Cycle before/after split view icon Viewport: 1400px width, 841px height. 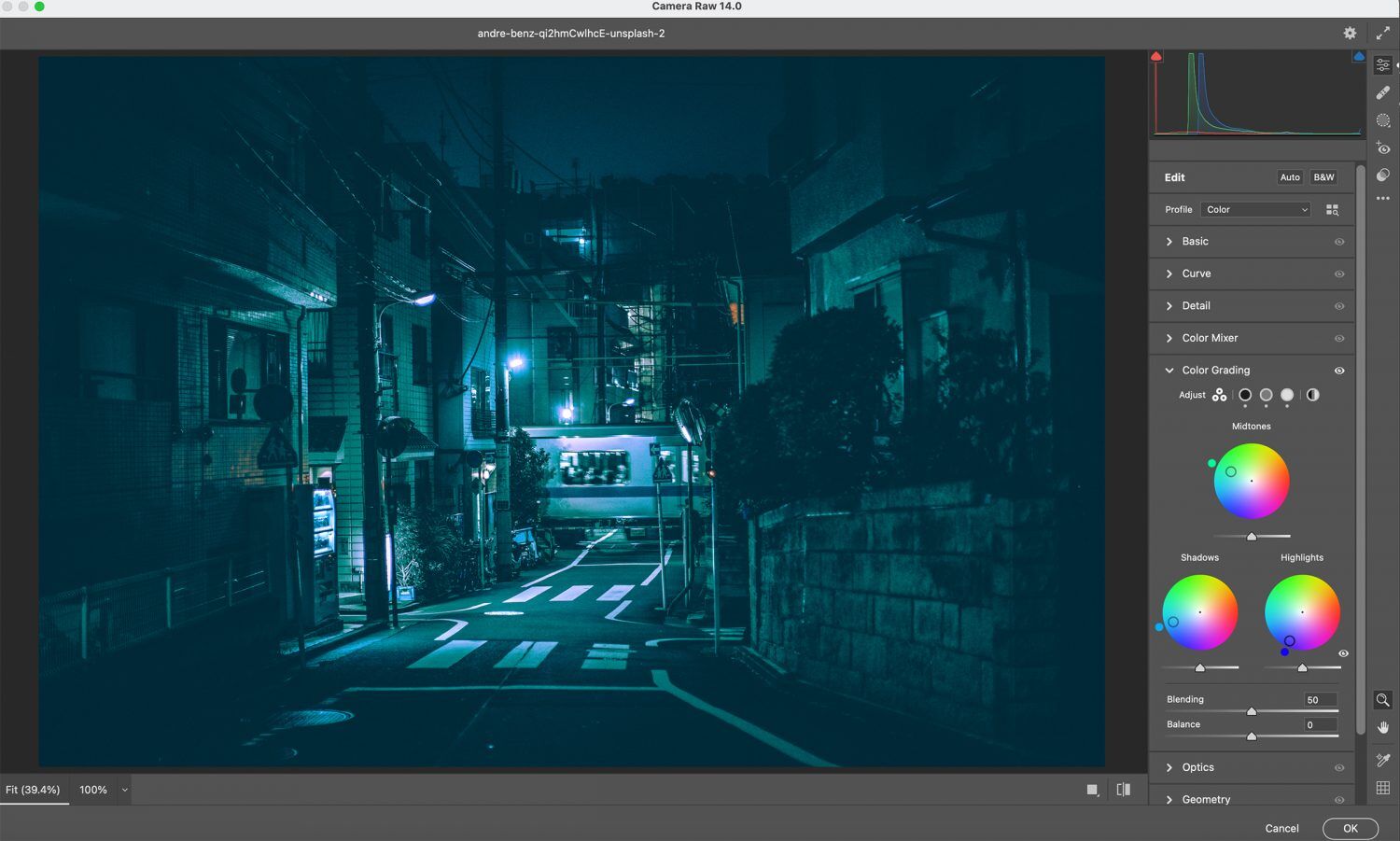[1124, 790]
